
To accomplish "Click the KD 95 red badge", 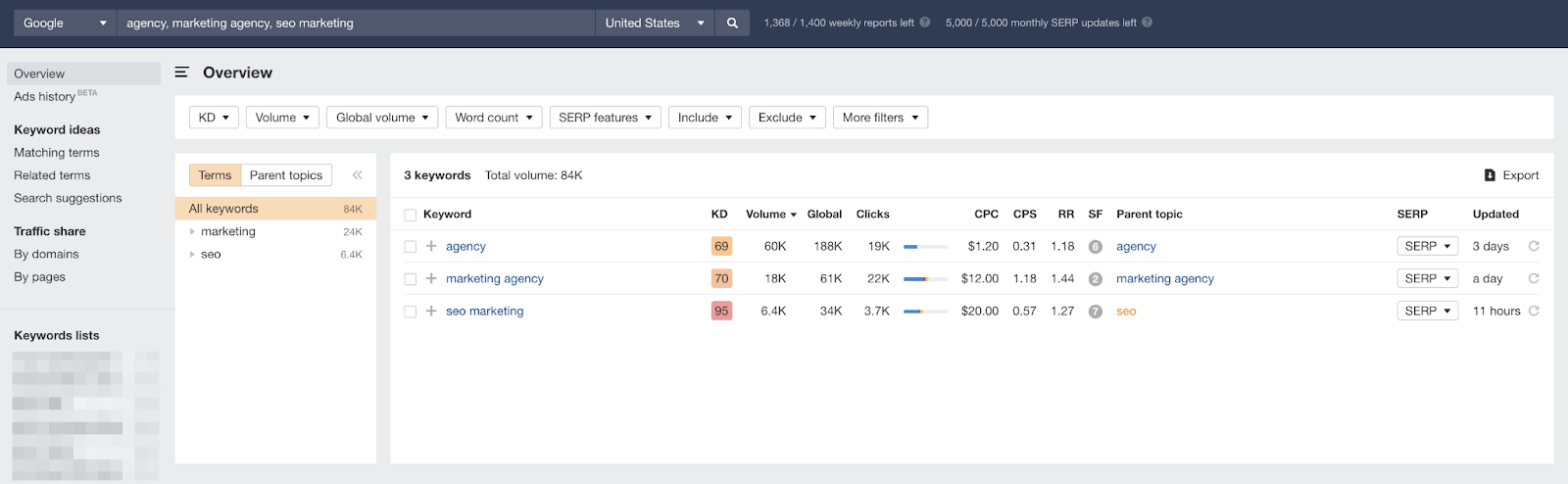I will (x=721, y=311).
